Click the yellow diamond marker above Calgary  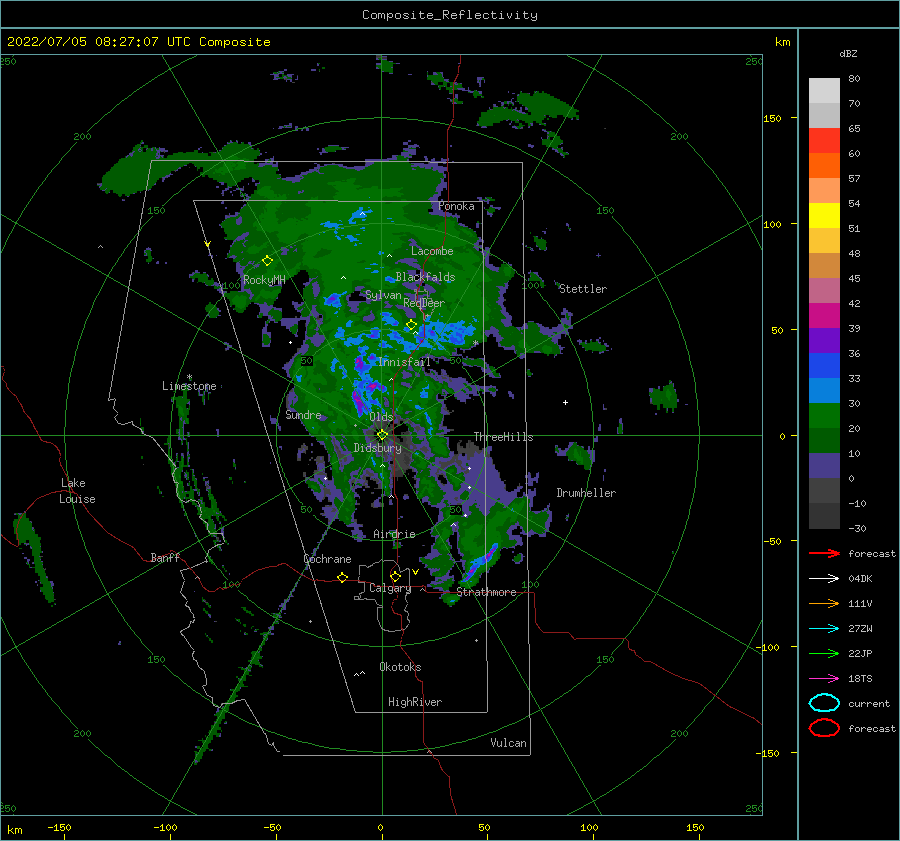(395, 576)
